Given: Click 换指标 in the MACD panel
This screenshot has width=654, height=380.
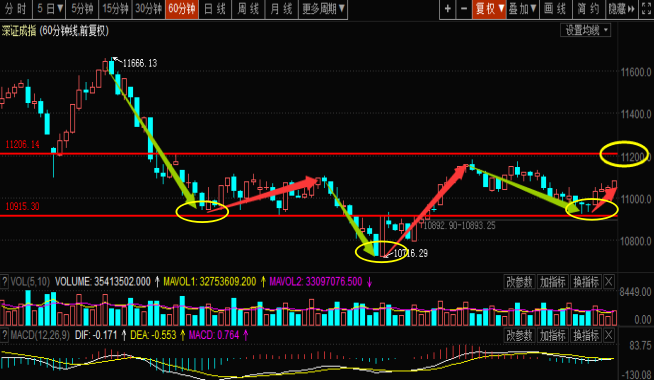Looking at the screenshot, I should coord(586,335).
